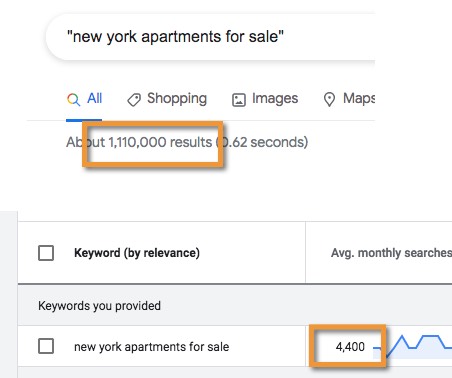This screenshot has height=378, width=452.
Task: Click inside the Google search query field
Action: 211,37
